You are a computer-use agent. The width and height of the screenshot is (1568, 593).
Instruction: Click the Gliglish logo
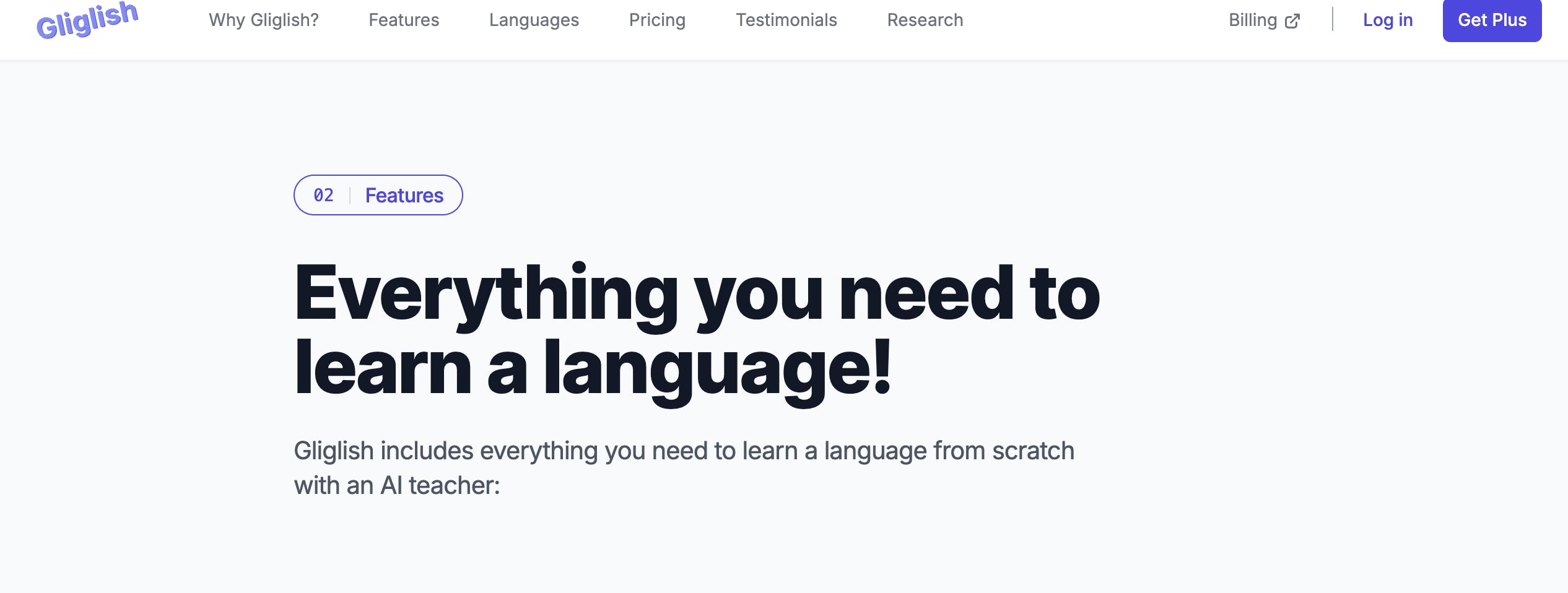(87, 20)
